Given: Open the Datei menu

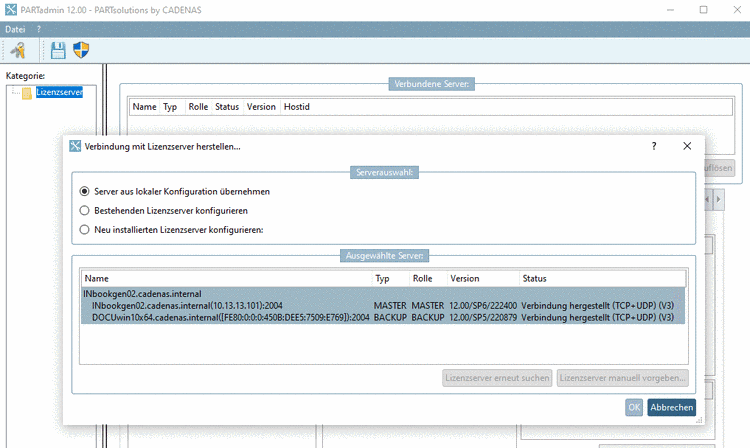Looking at the screenshot, I should pos(15,29).
